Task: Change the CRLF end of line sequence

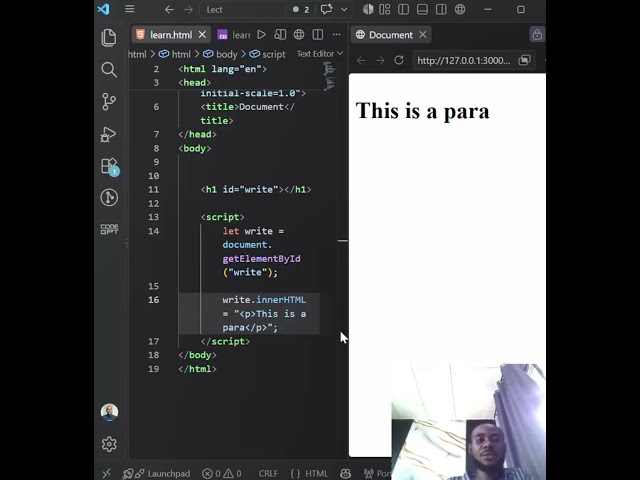Action: (x=268, y=473)
